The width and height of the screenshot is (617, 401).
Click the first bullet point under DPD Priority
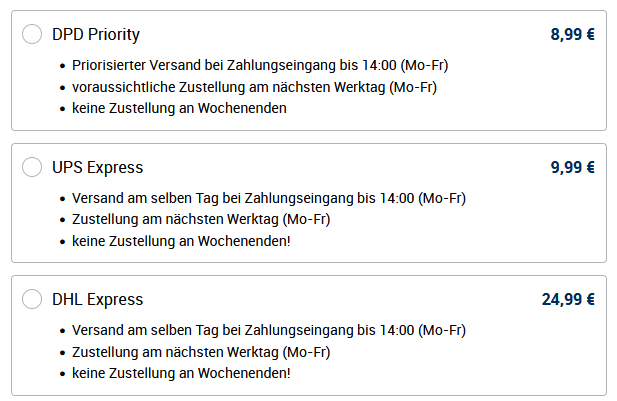[62, 66]
